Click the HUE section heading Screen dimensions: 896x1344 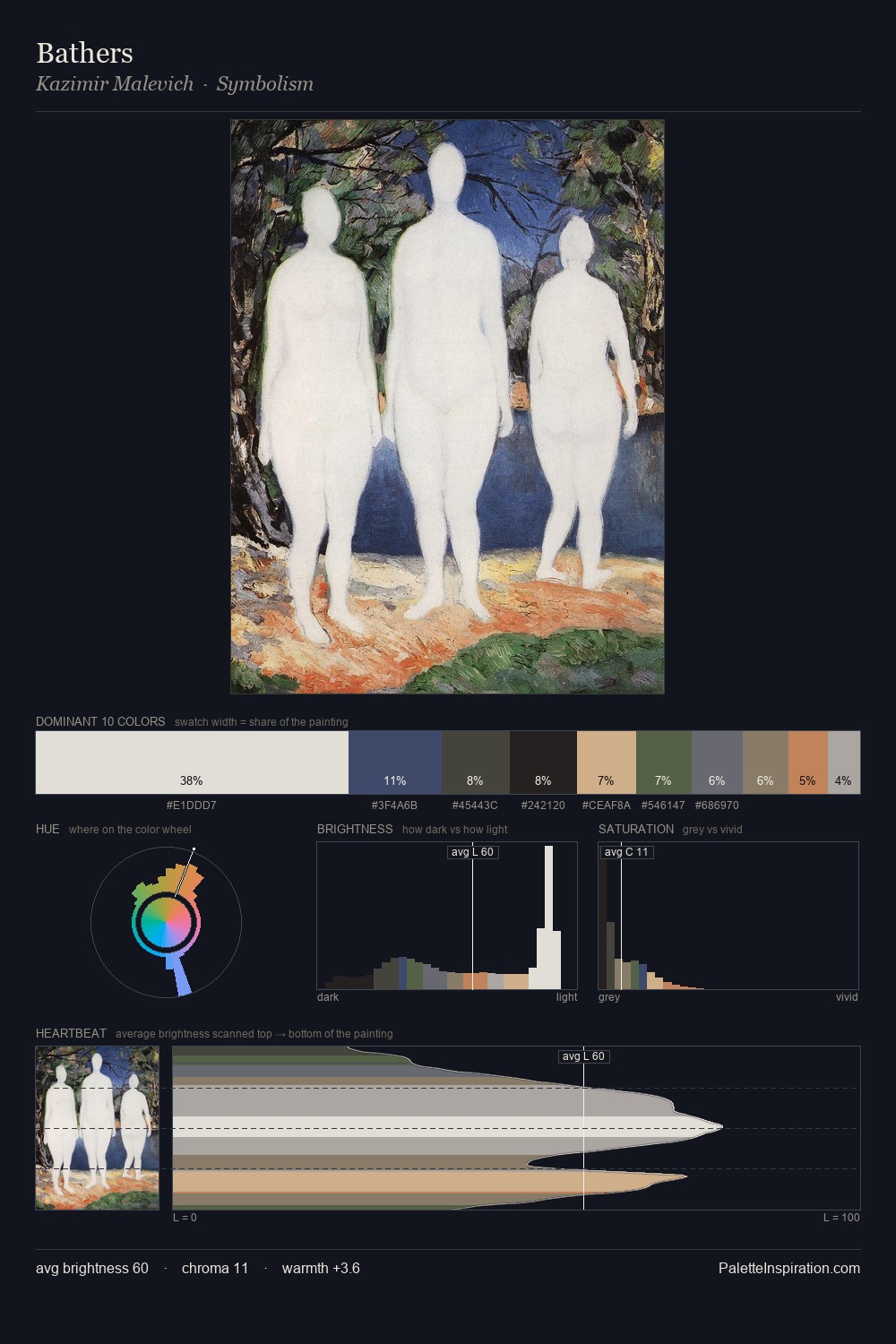click(47, 829)
